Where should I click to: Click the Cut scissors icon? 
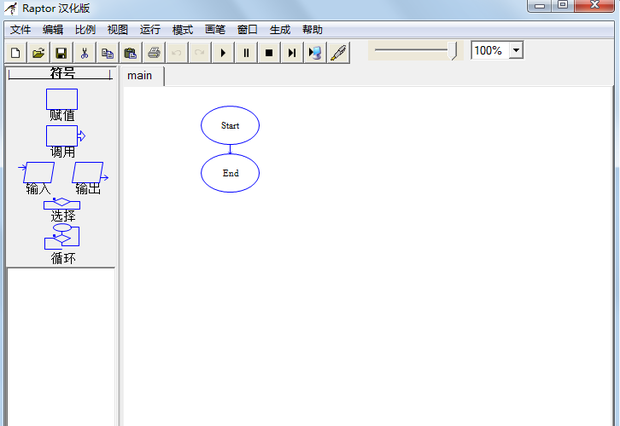[84, 53]
